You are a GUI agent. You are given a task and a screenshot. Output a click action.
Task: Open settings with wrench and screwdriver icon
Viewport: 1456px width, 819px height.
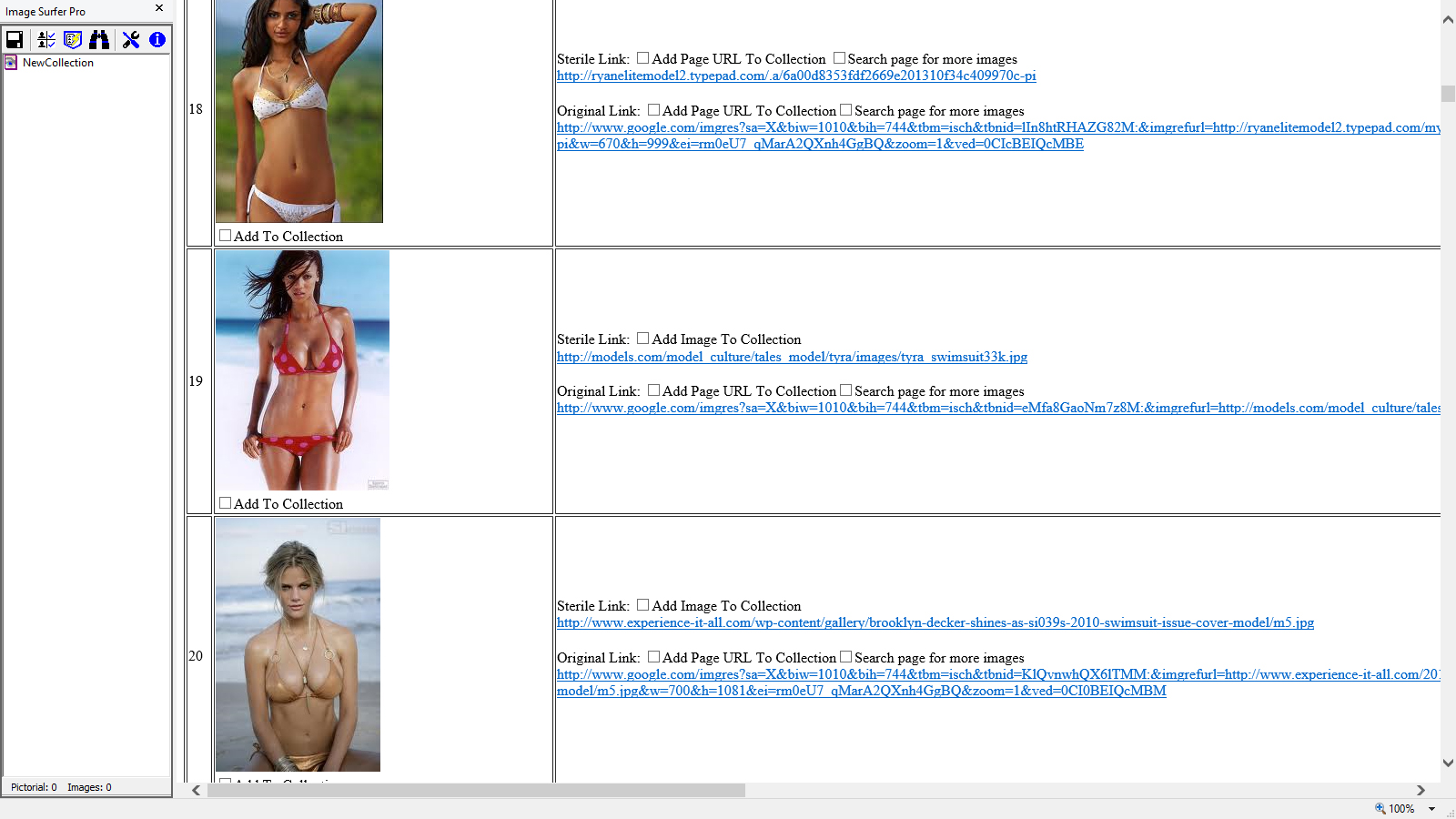click(131, 39)
